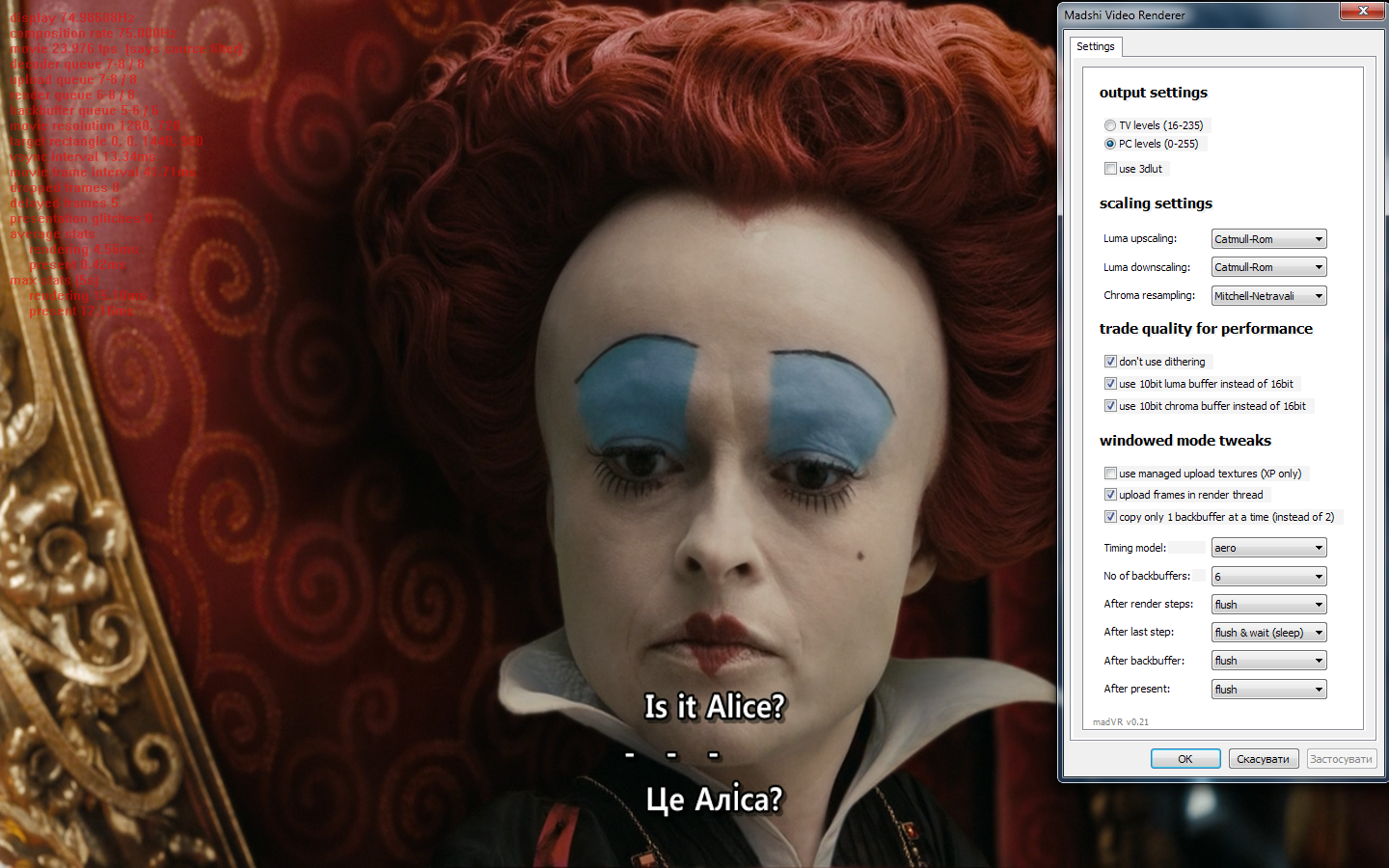Click the "trade quality for performance" heading
Image resolution: width=1389 pixels, height=868 pixels.
pos(1206,329)
